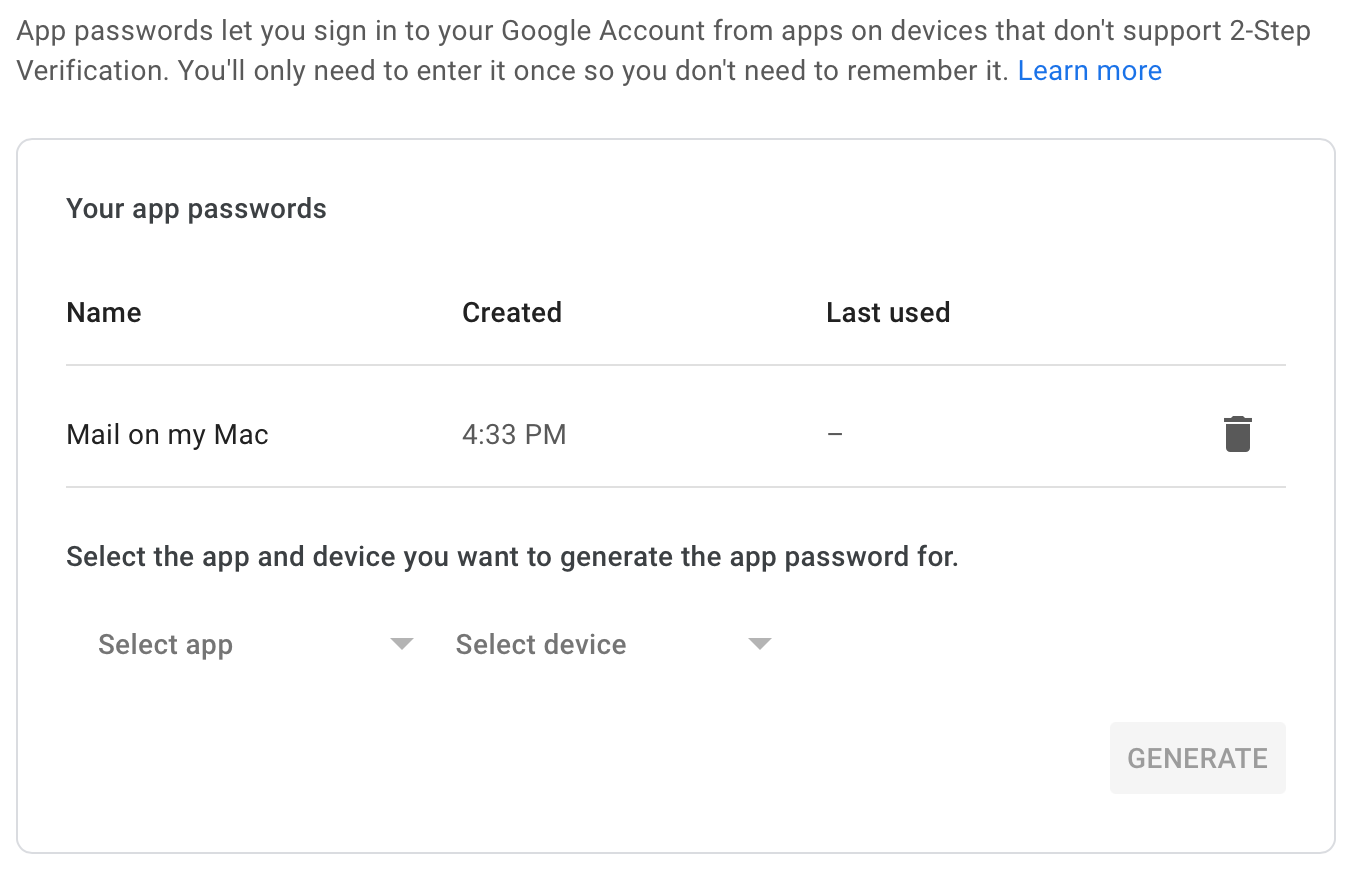This screenshot has height=876, width=1358.
Task: Click the 4:33 PM creation time
Action: click(514, 435)
